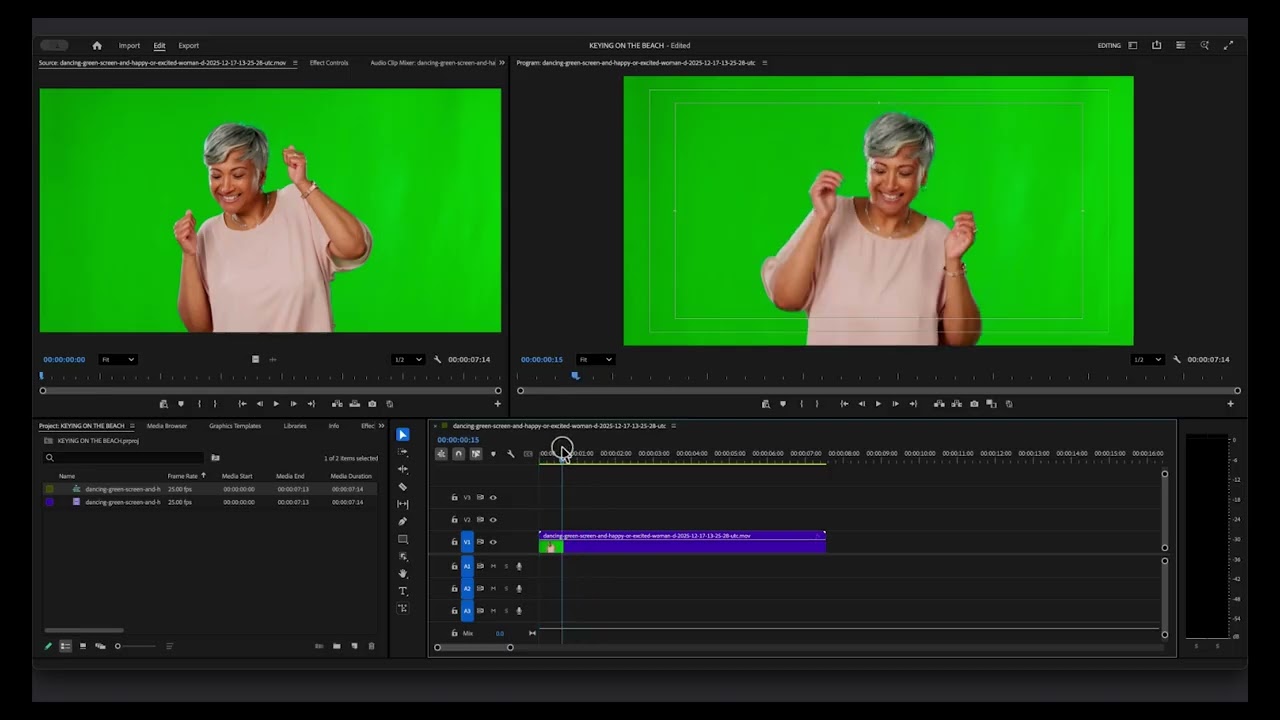The image size is (1280, 720).
Task: Switch Project panel to icon view
Action: tap(83, 646)
